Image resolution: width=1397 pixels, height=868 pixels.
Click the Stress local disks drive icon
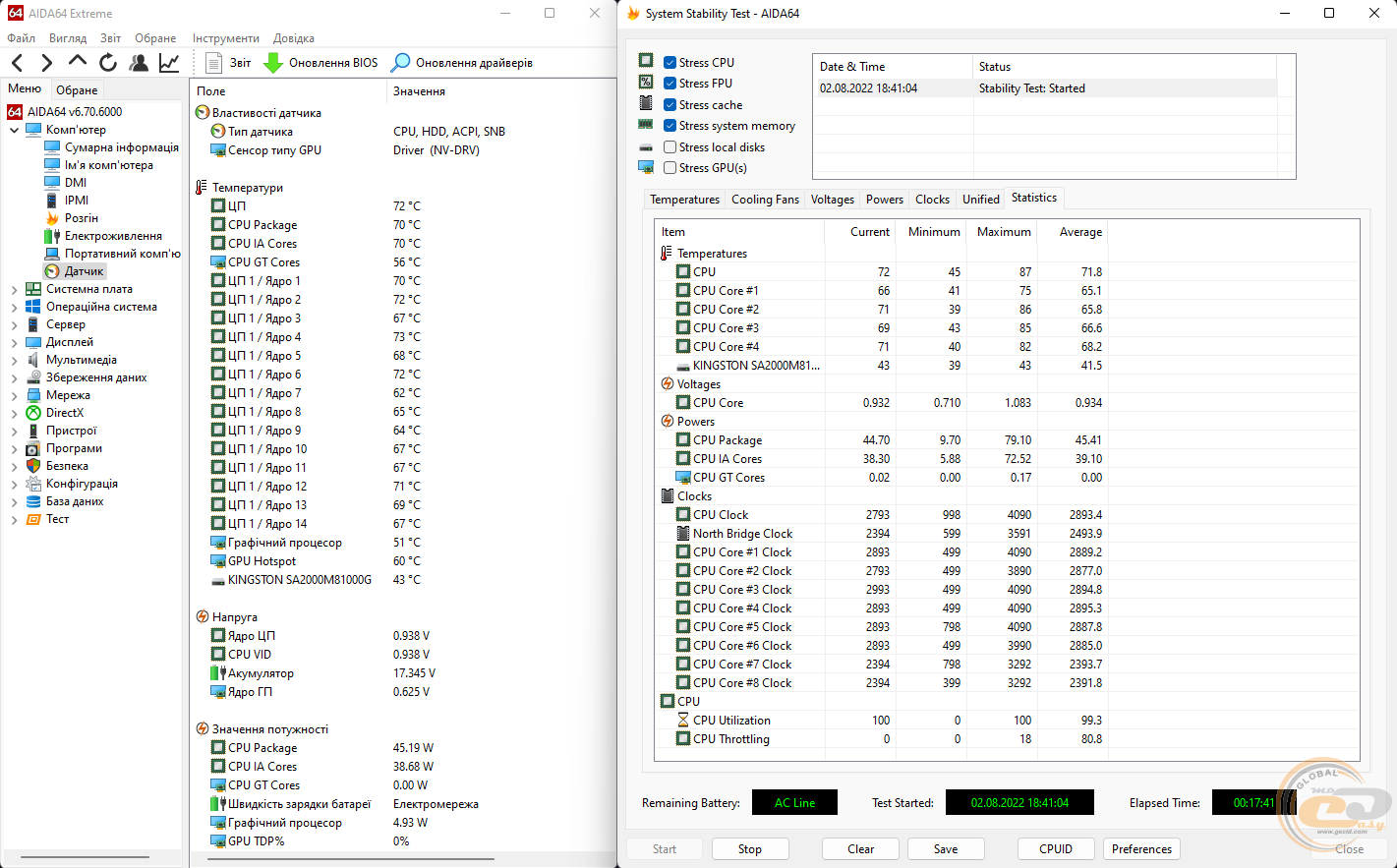tap(646, 146)
